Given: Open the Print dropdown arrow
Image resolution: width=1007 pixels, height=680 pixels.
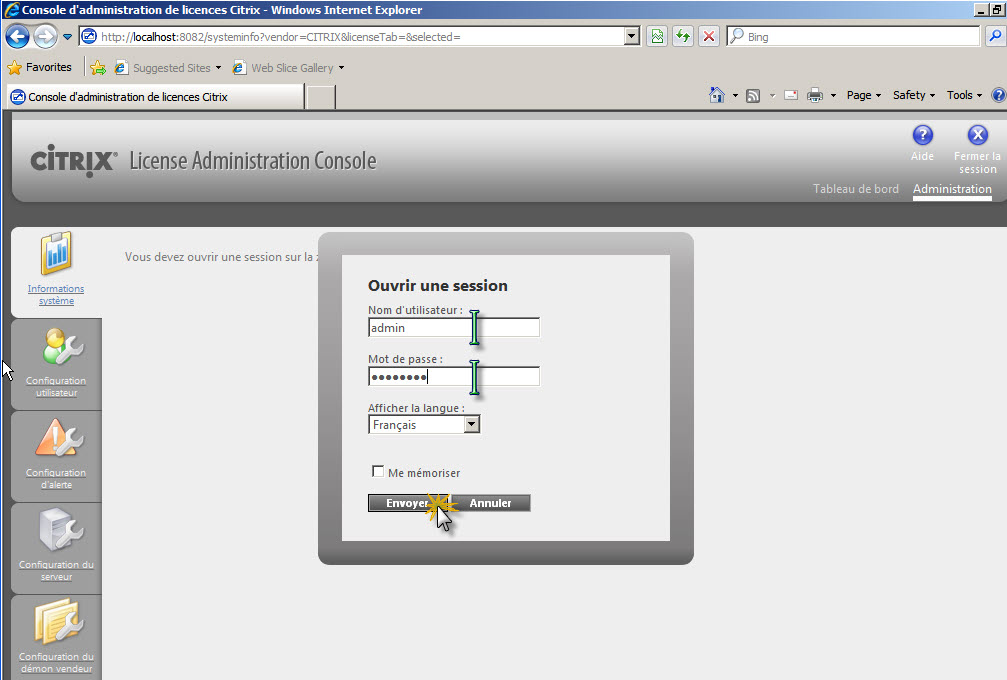Looking at the screenshot, I should coord(833,96).
